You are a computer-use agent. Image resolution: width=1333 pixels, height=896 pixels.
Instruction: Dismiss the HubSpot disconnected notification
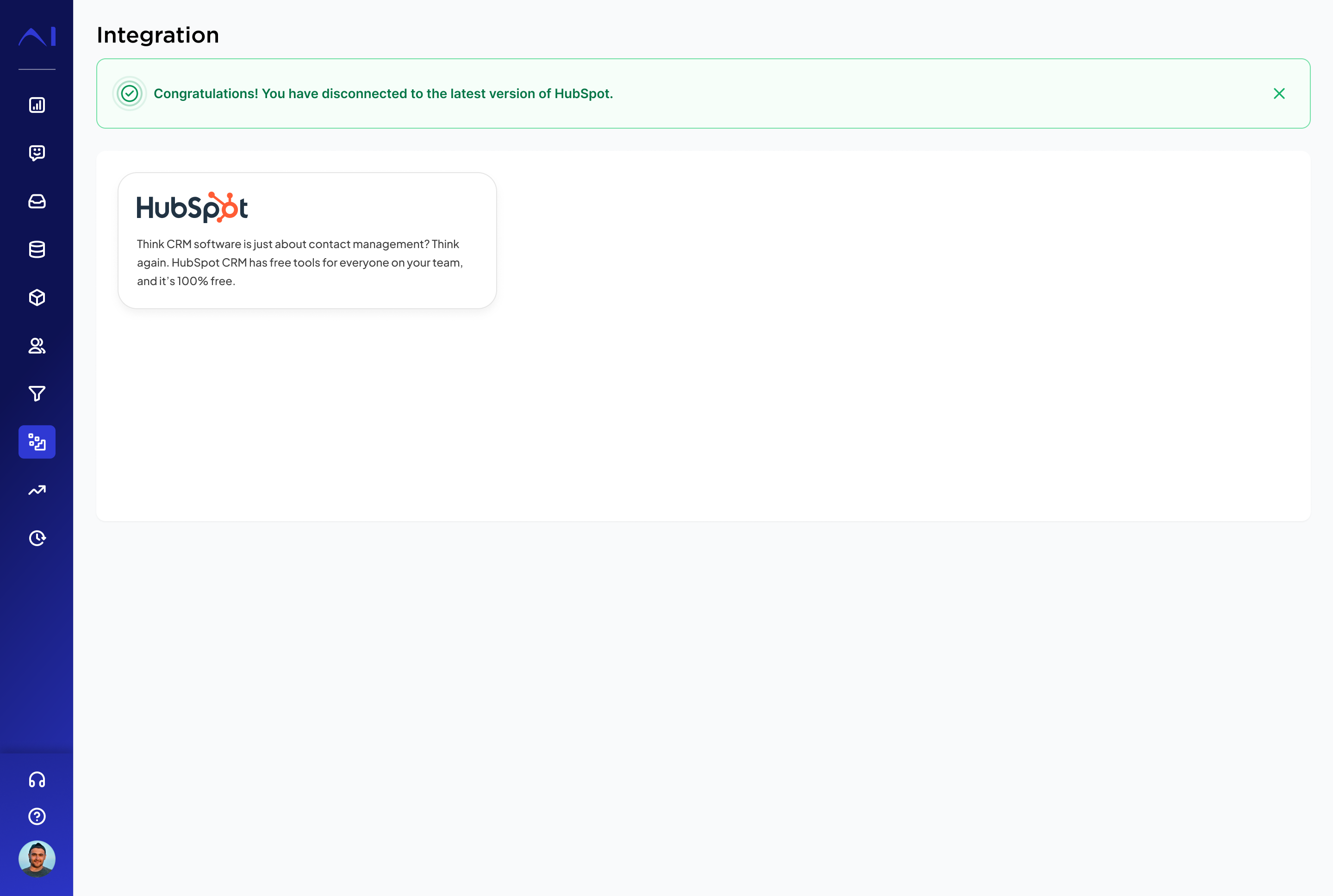click(1279, 93)
